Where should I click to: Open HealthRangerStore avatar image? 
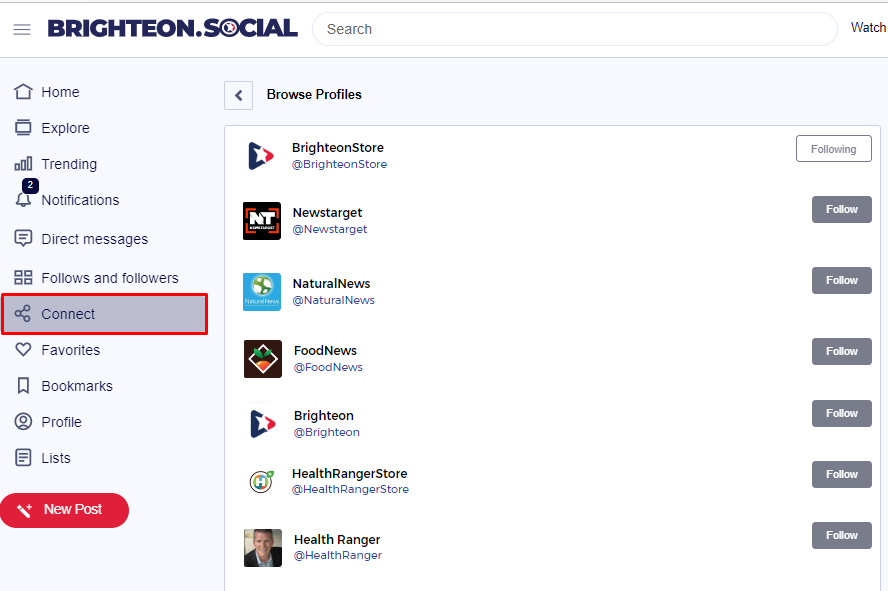[262, 482]
